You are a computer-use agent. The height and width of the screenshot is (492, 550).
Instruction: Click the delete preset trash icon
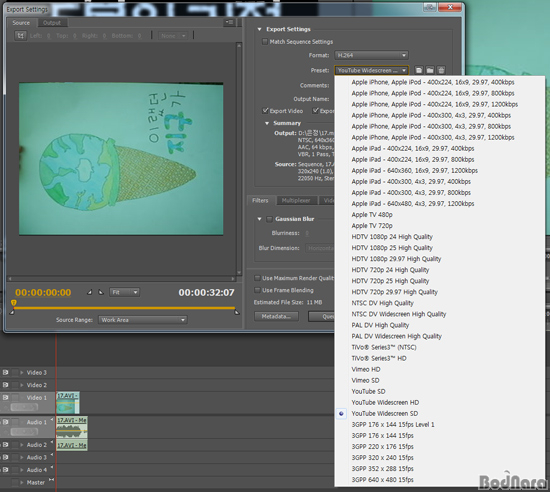[x=441, y=70]
